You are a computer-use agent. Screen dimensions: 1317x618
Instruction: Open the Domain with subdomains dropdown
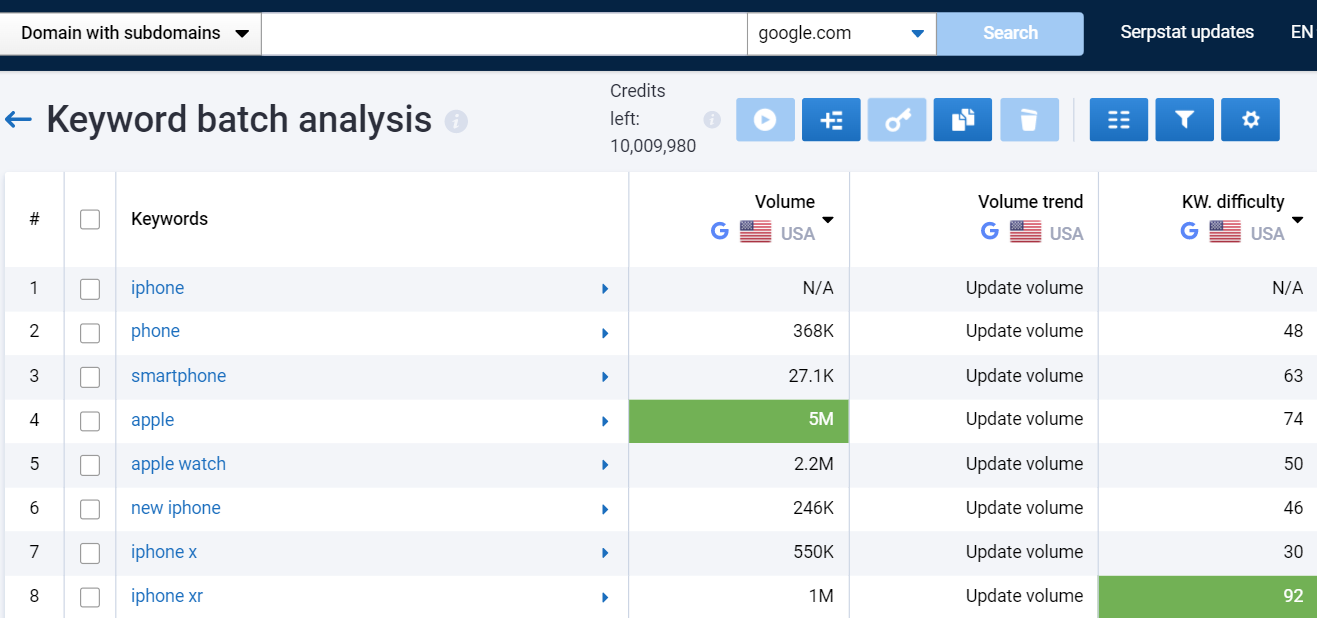point(130,33)
